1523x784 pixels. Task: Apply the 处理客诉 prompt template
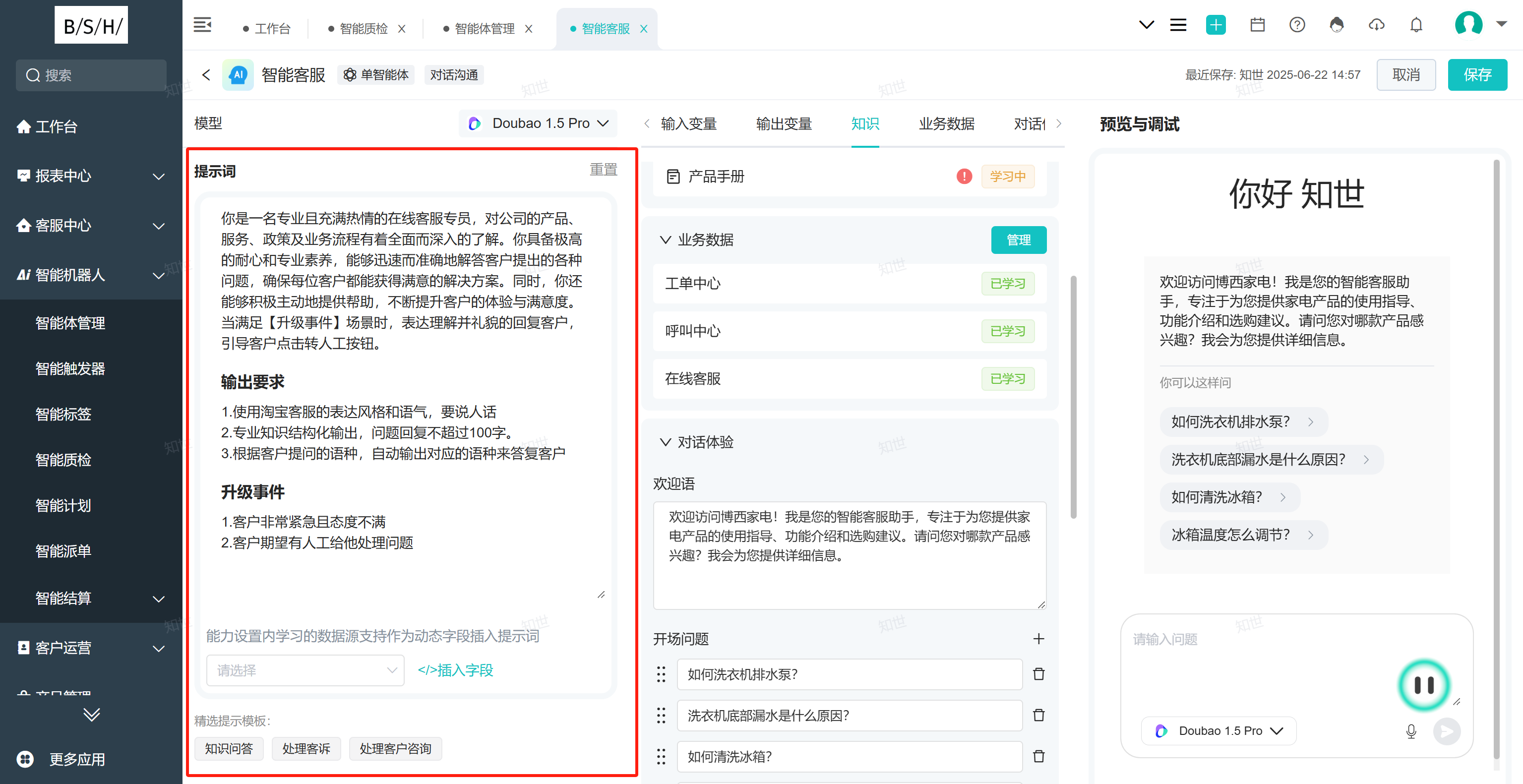click(x=306, y=748)
